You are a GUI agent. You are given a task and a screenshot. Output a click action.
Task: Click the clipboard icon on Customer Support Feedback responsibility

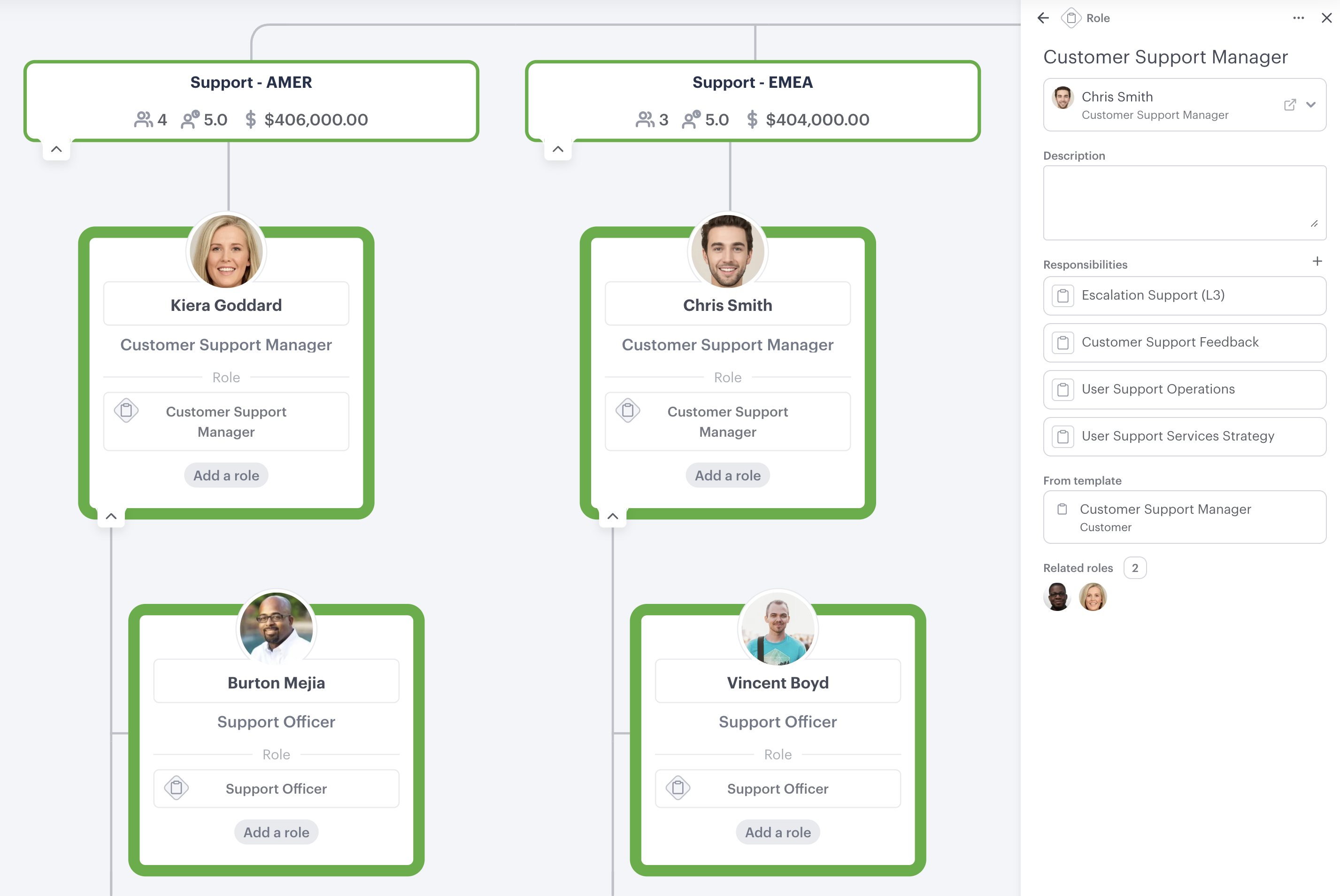tap(1063, 342)
